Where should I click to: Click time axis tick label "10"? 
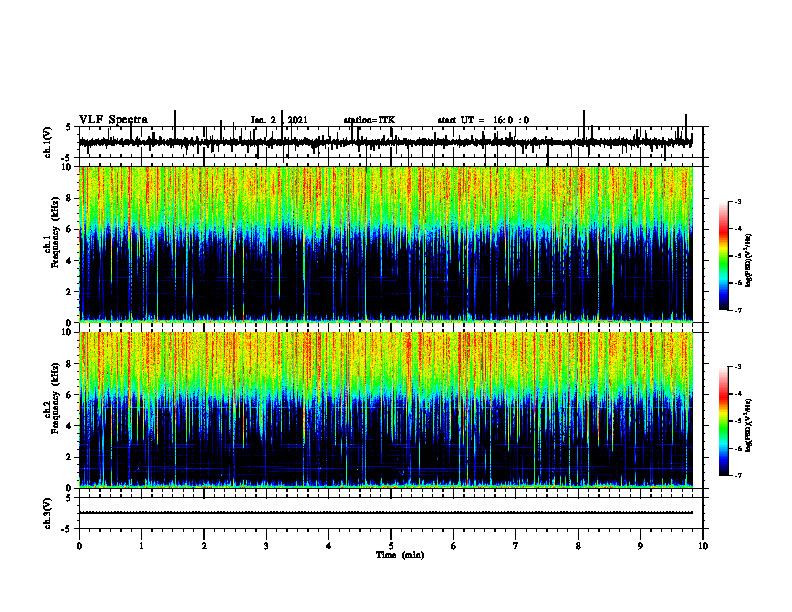point(703,546)
